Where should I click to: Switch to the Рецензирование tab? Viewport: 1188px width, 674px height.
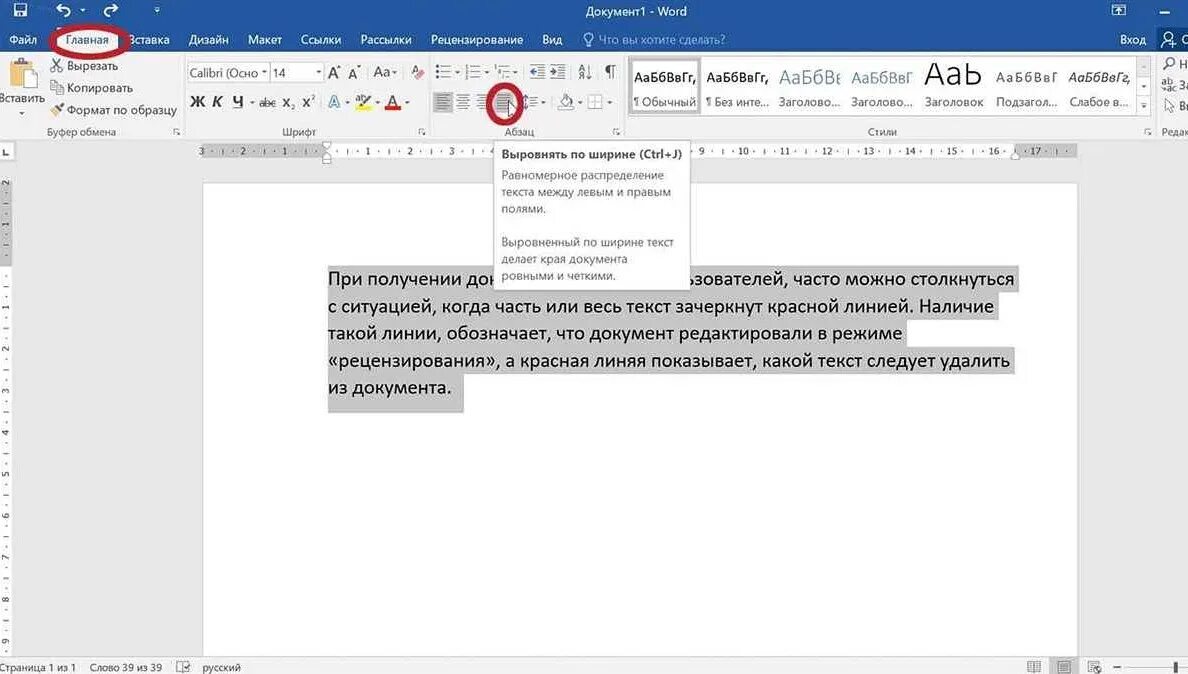coord(477,39)
